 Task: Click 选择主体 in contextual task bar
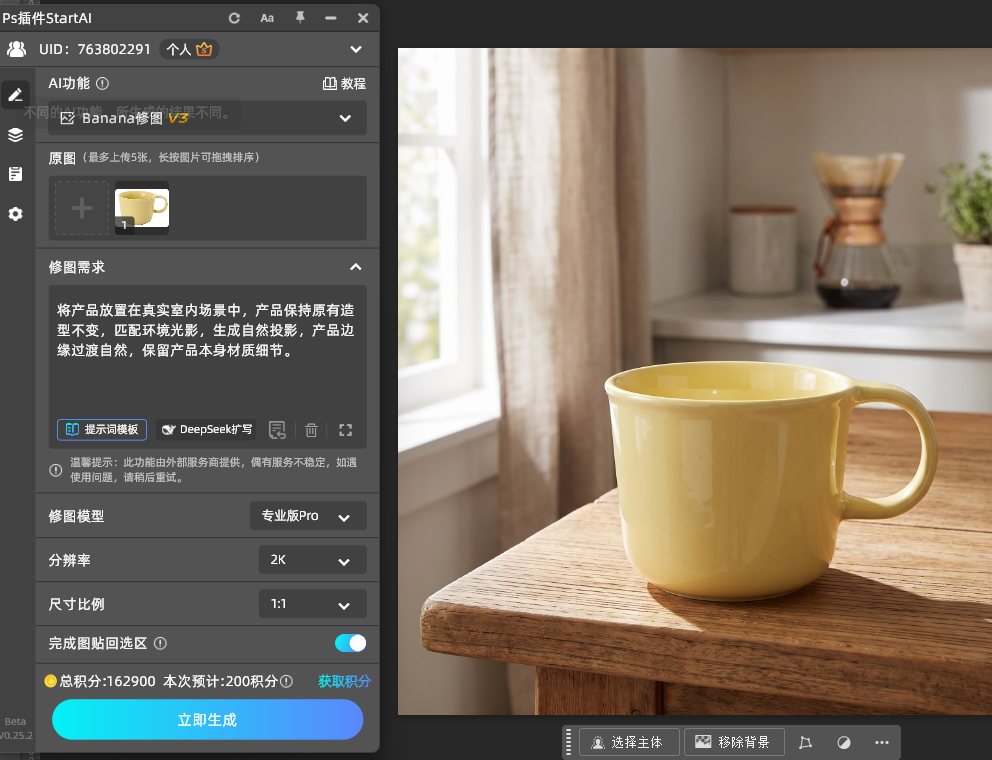point(629,742)
